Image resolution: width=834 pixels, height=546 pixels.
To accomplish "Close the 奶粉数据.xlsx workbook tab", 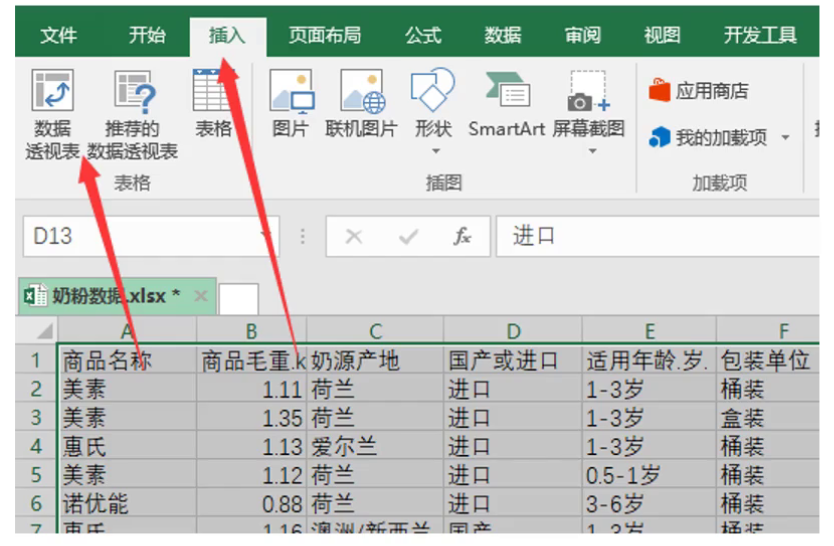I will (201, 295).
